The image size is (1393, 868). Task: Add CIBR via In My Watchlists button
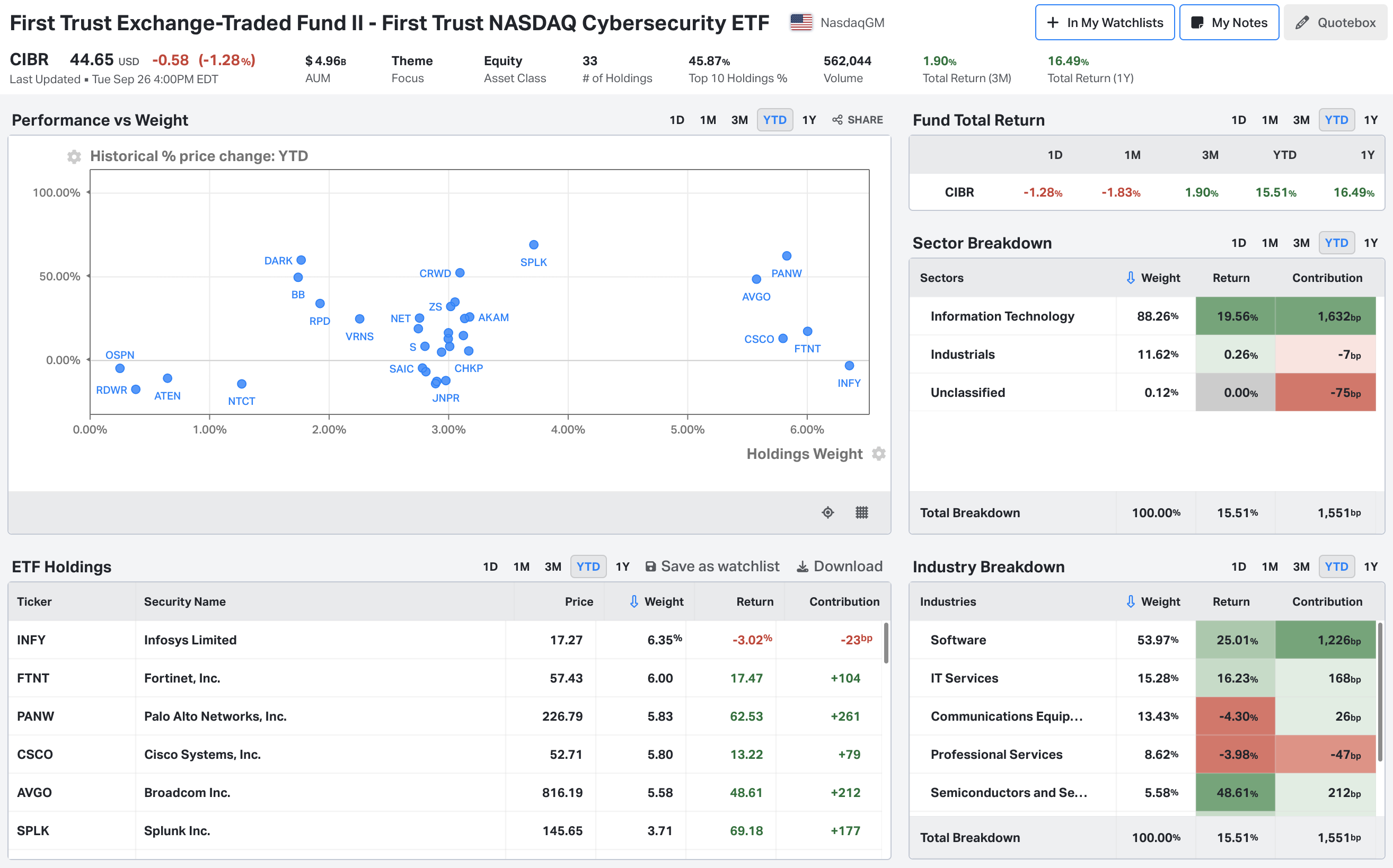[1105, 22]
